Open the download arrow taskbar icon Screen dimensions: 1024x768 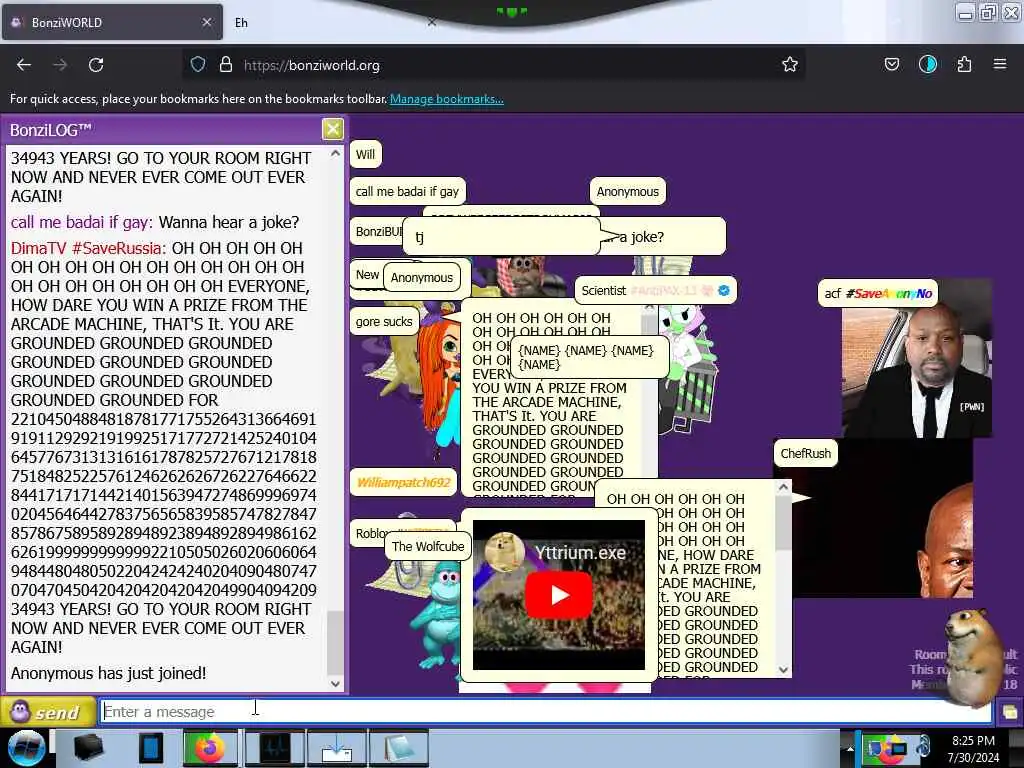[337, 748]
